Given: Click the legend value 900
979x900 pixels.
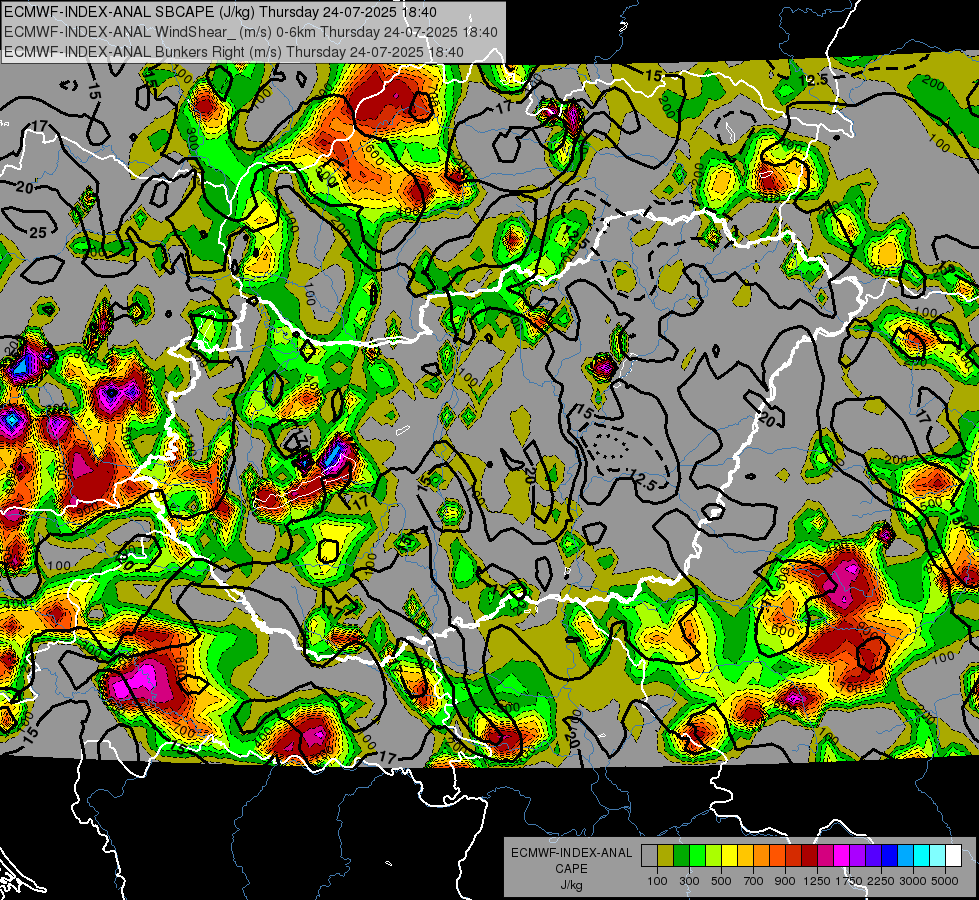Looking at the screenshot, I should (785, 881).
